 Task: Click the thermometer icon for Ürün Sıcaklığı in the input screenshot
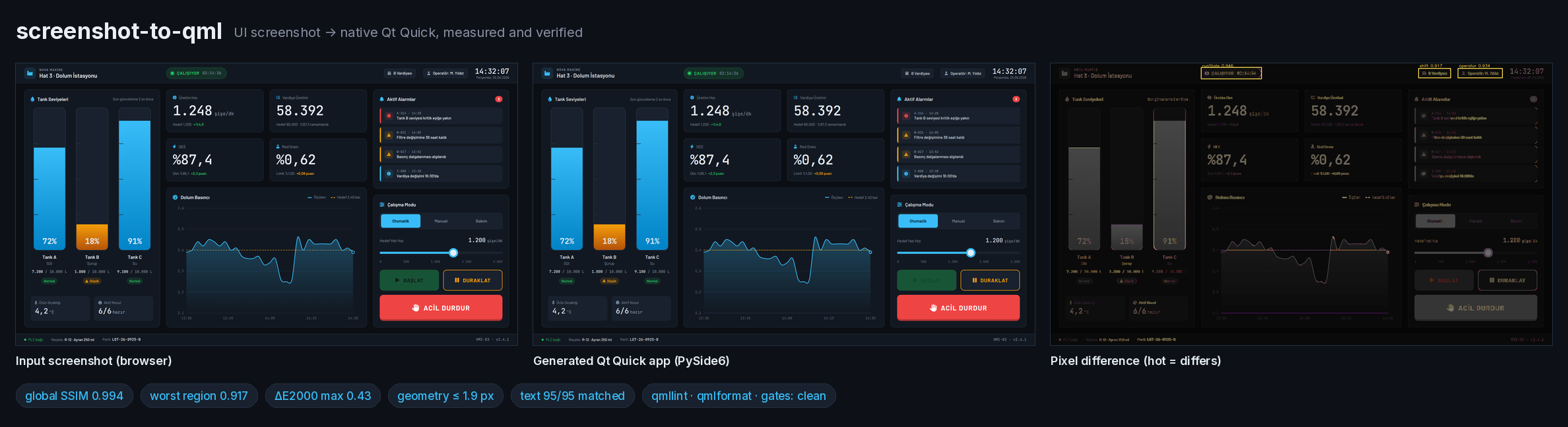(36, 302)
